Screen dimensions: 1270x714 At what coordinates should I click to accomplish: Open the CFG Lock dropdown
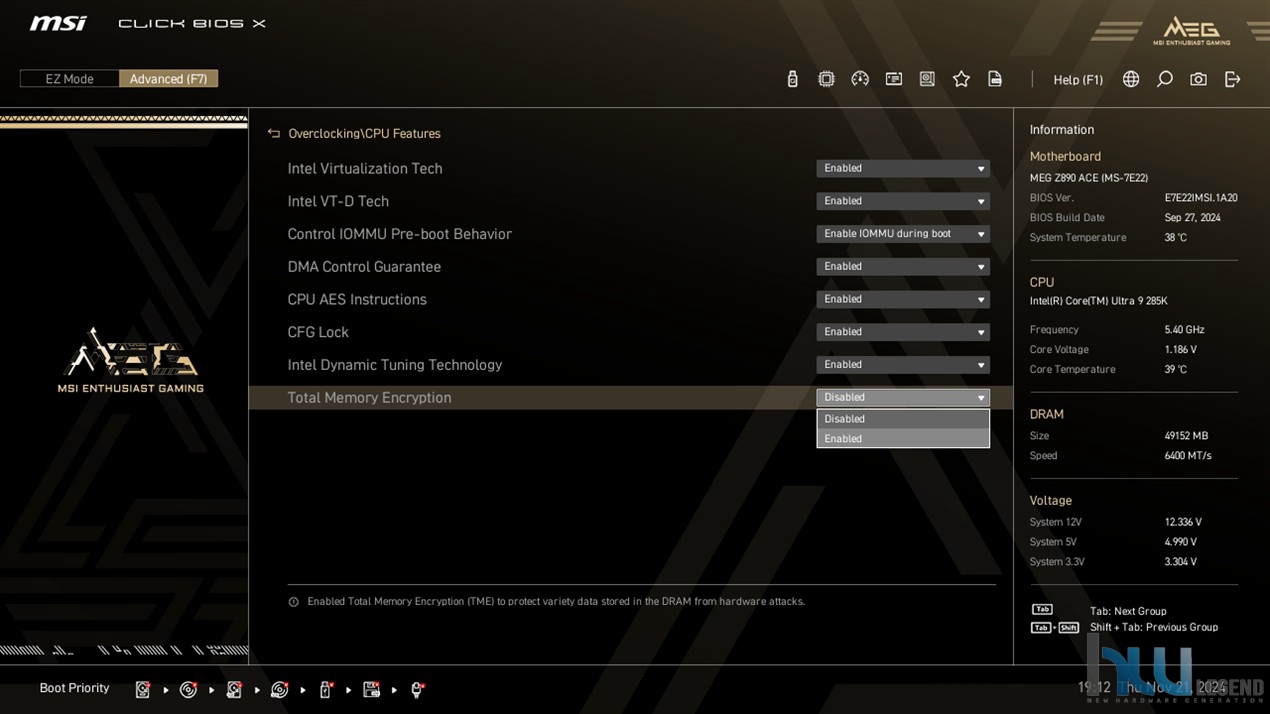[x=903, y=332]
